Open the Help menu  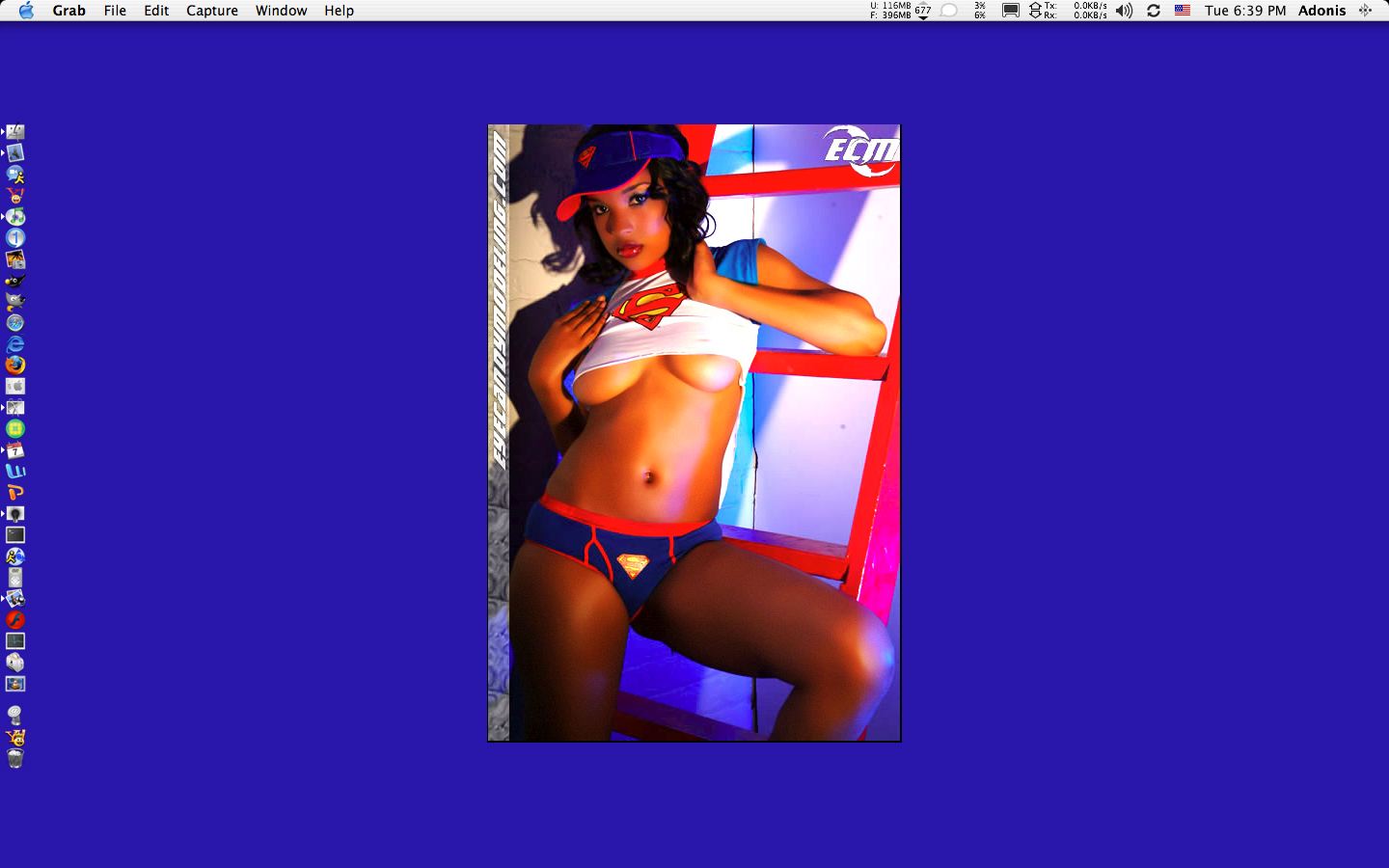click(x=339, y=11)
